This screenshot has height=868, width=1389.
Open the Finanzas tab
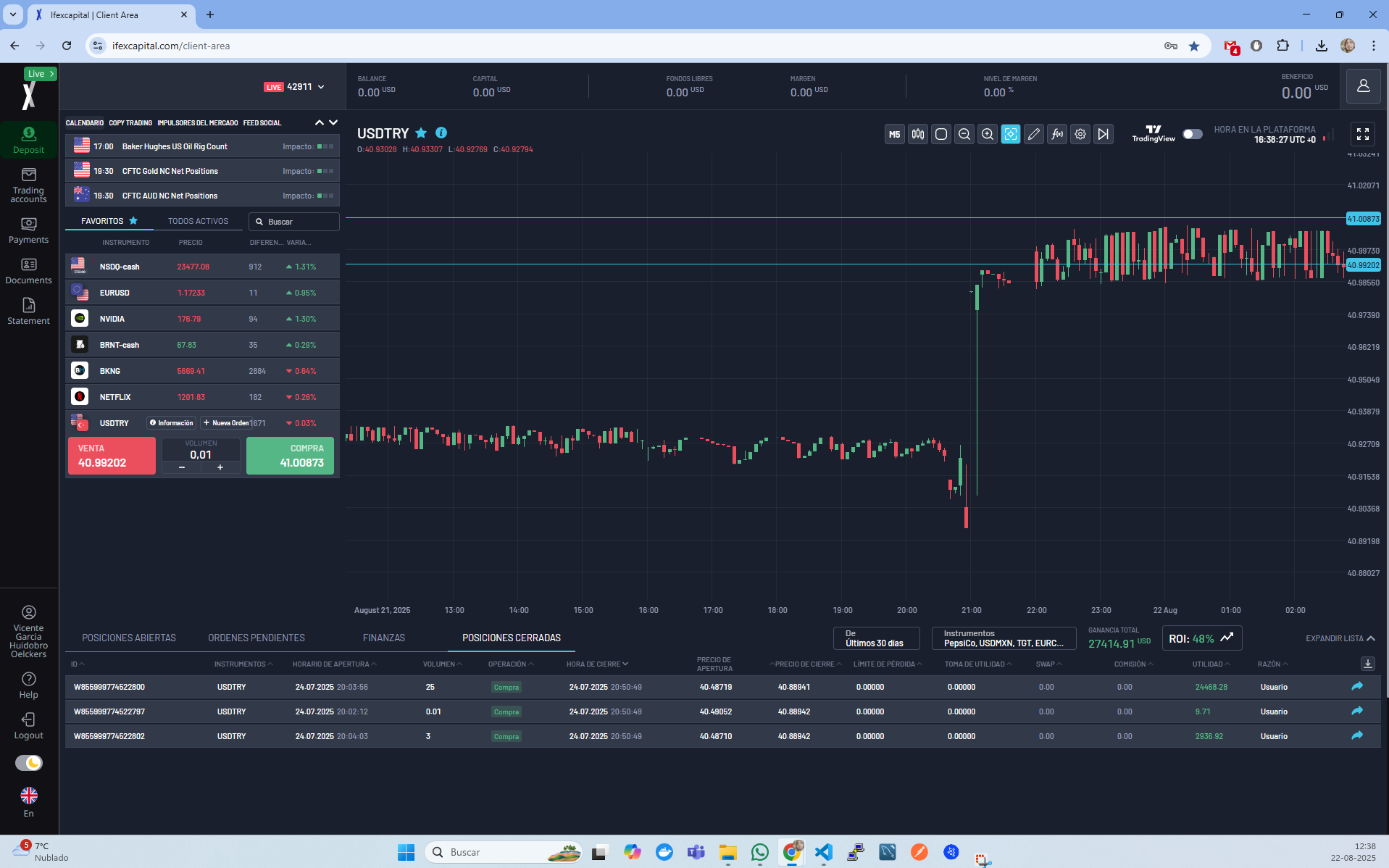(384, 638)
